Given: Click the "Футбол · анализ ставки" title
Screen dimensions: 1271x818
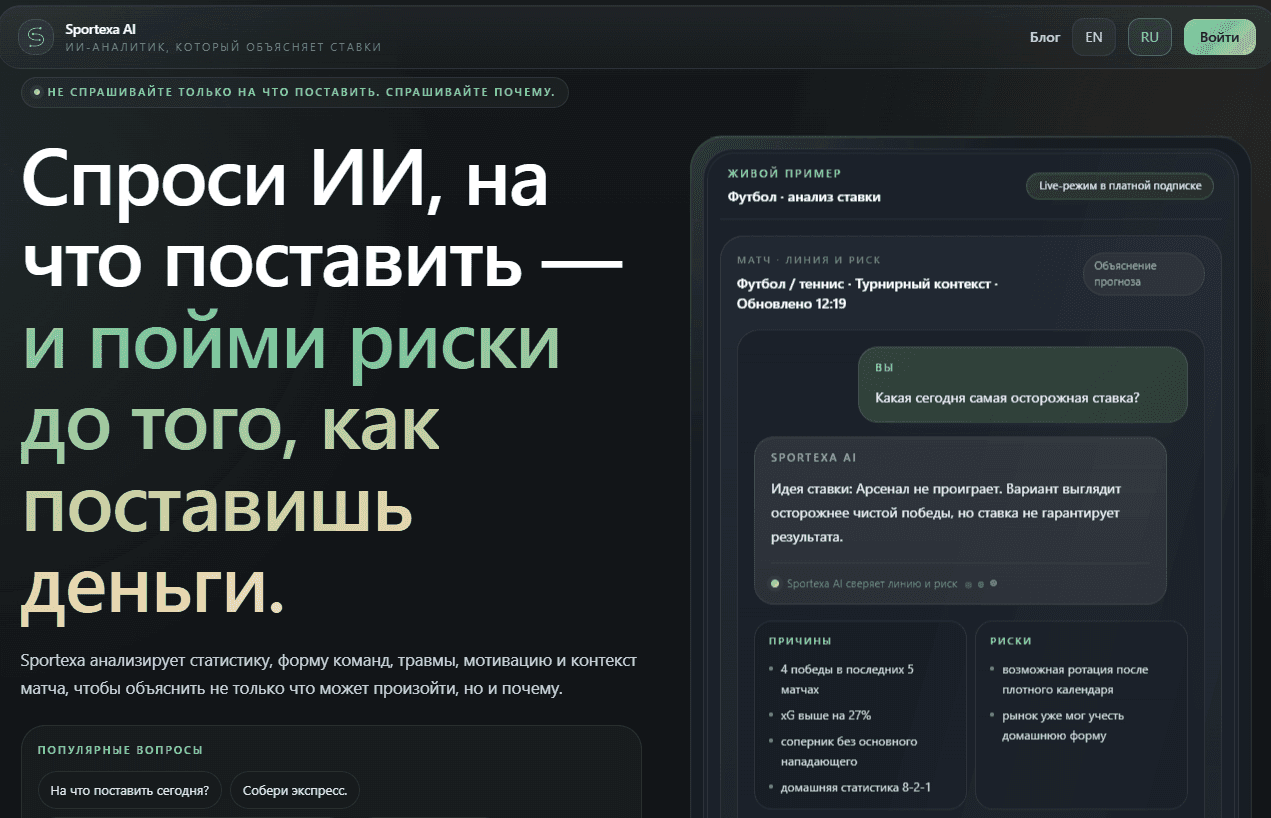Looking at the screenshot, I should 804,197.
